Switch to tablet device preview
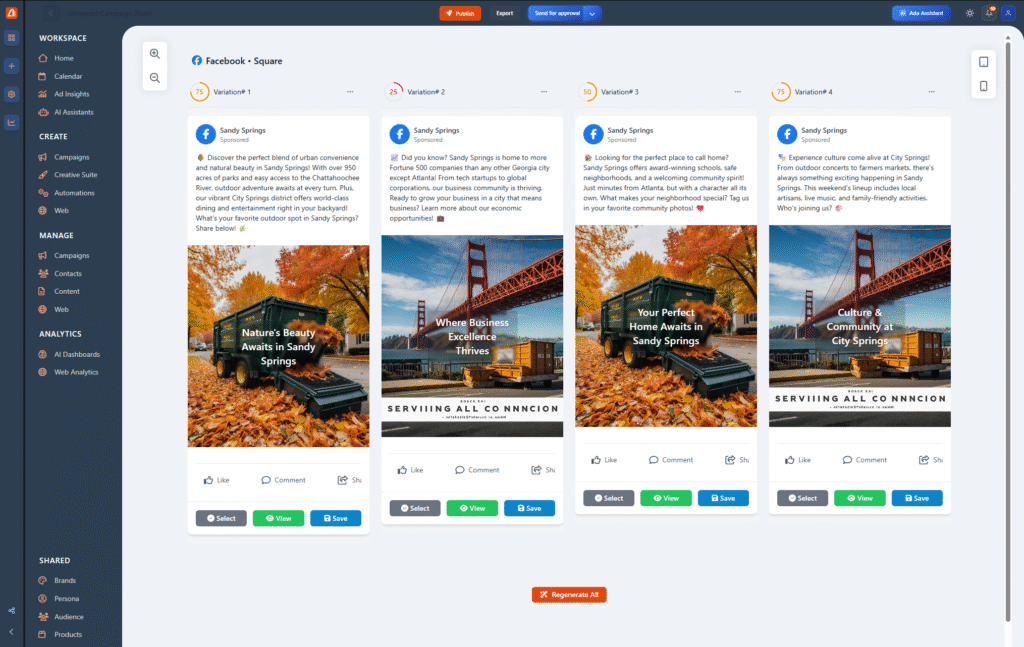 [983, 62]
